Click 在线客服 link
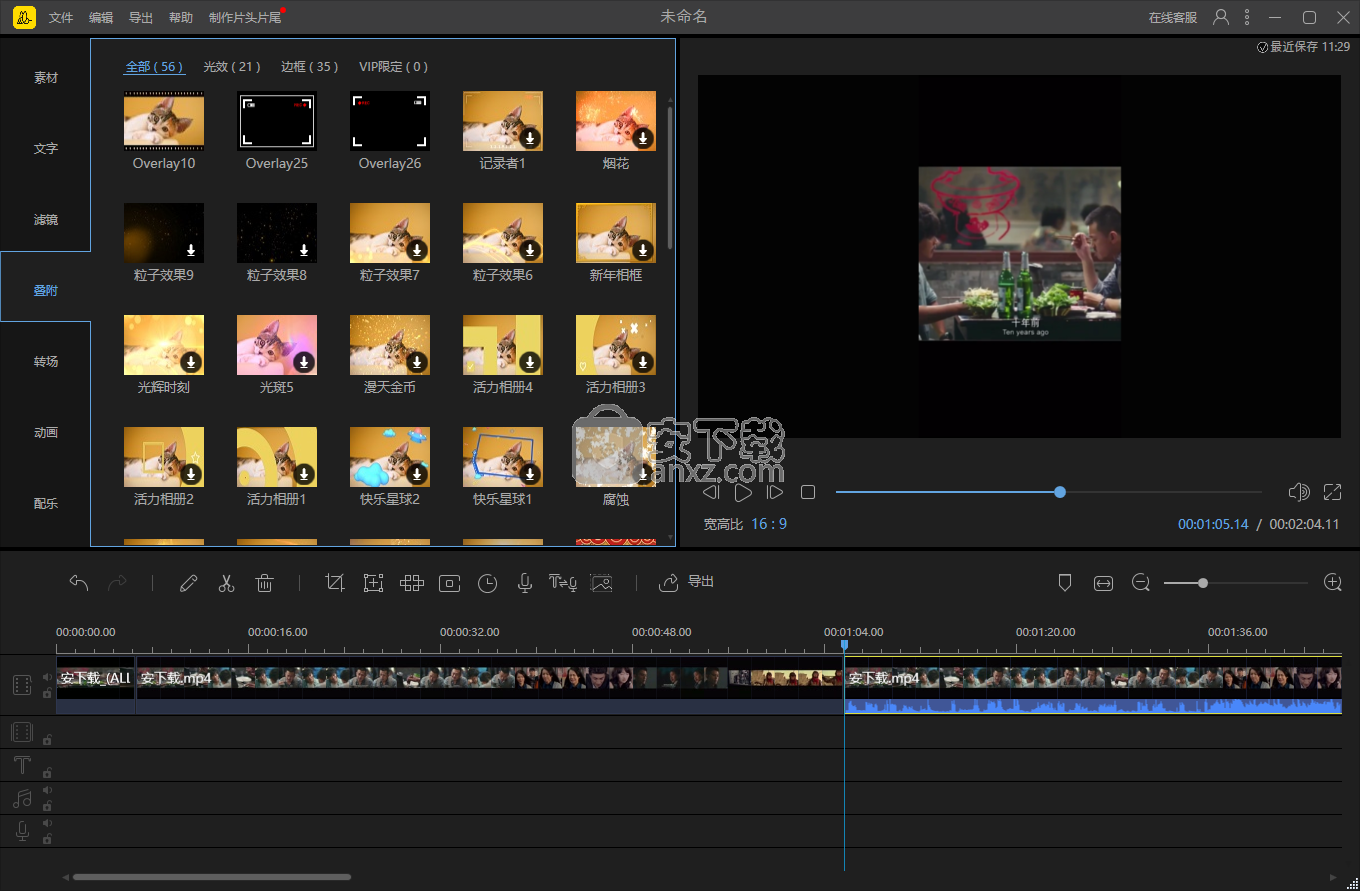1360x891 pixels. [1173, 18]
